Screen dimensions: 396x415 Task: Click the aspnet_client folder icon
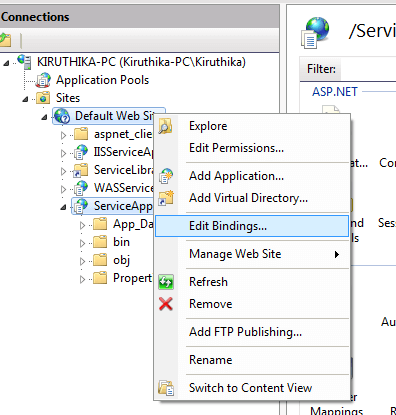(81, 134)
